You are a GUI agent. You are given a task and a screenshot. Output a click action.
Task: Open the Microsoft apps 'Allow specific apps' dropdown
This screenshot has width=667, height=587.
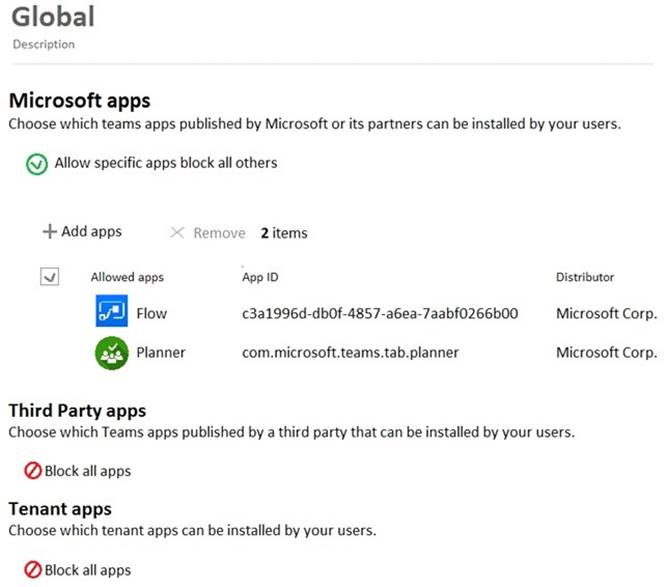[x=165, y=163]
